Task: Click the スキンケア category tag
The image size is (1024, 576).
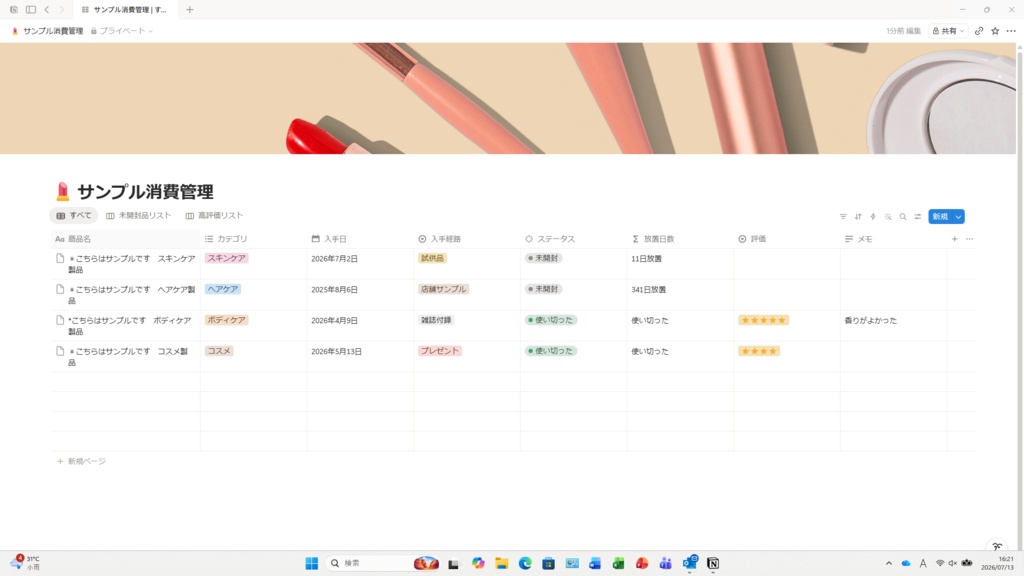Action: [x=227, y=258]
